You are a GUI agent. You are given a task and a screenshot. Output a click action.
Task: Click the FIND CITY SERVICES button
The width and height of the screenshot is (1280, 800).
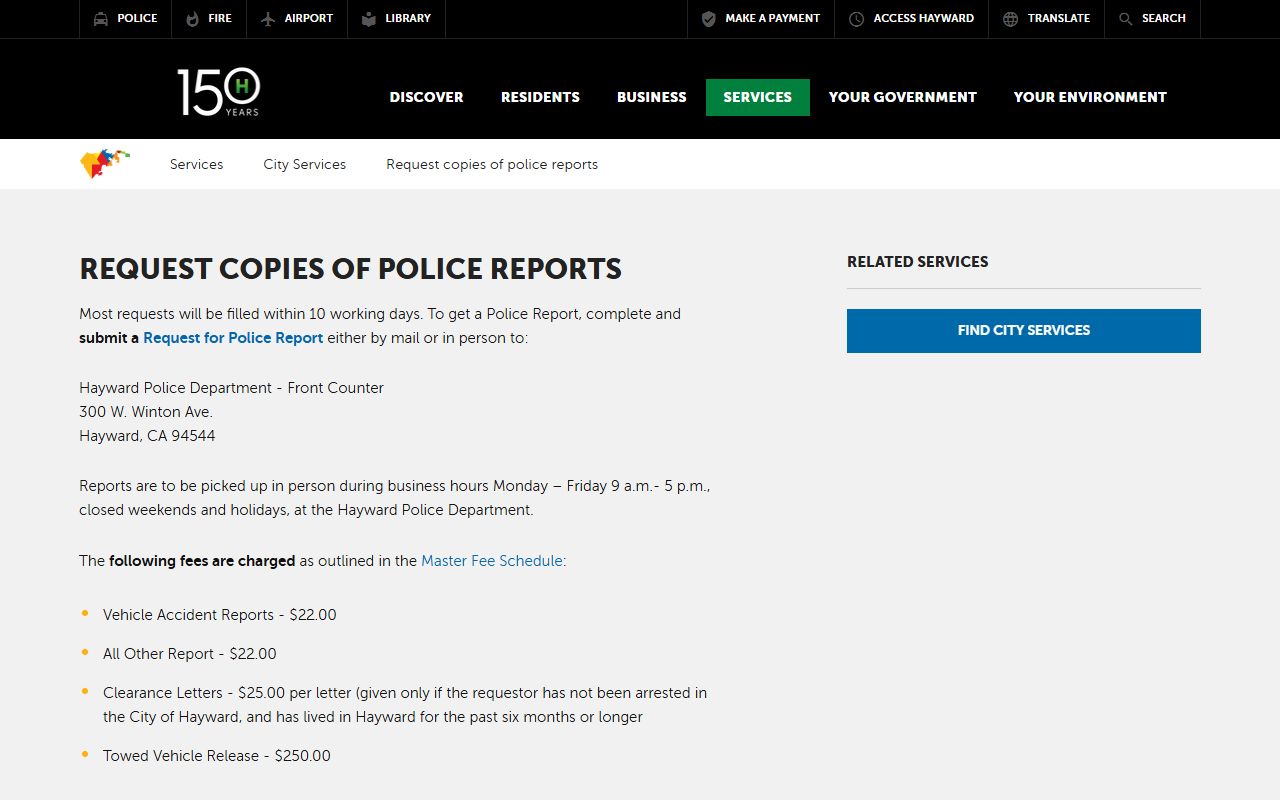point(1024,330)
